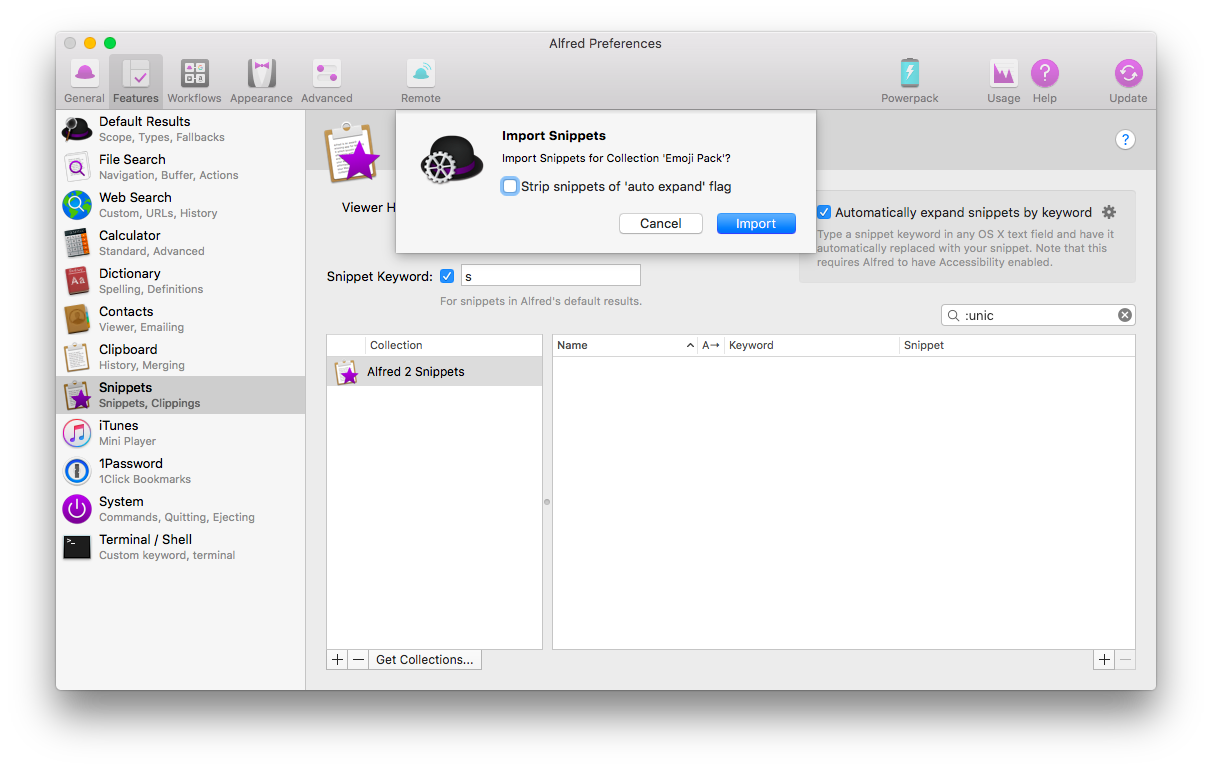Select Terminal / Shell feature

coord(181,547)
